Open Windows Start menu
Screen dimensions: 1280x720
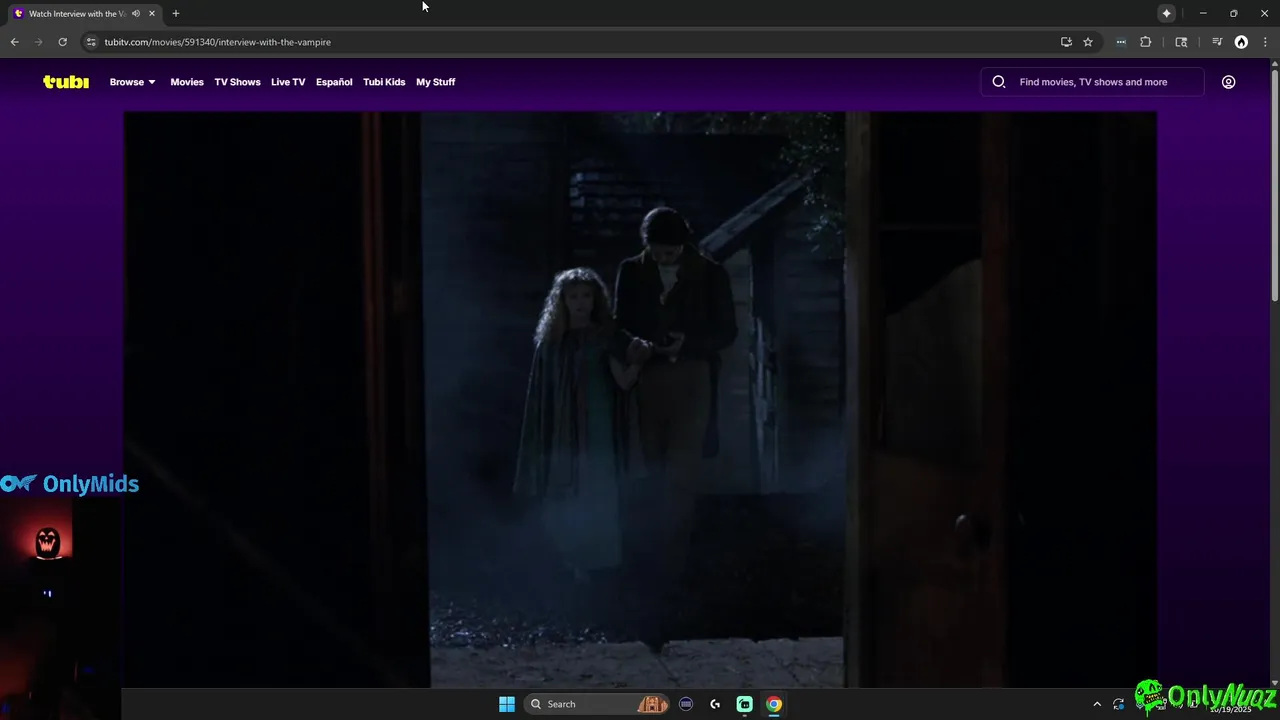click(x=507, y=704)
